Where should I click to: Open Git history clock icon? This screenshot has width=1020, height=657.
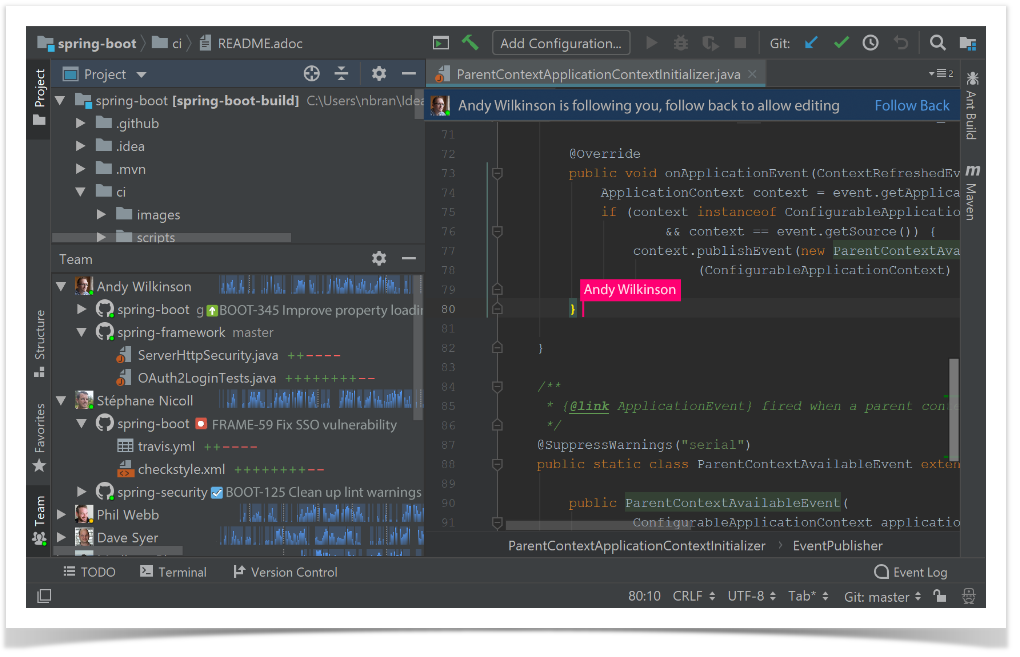870,43
